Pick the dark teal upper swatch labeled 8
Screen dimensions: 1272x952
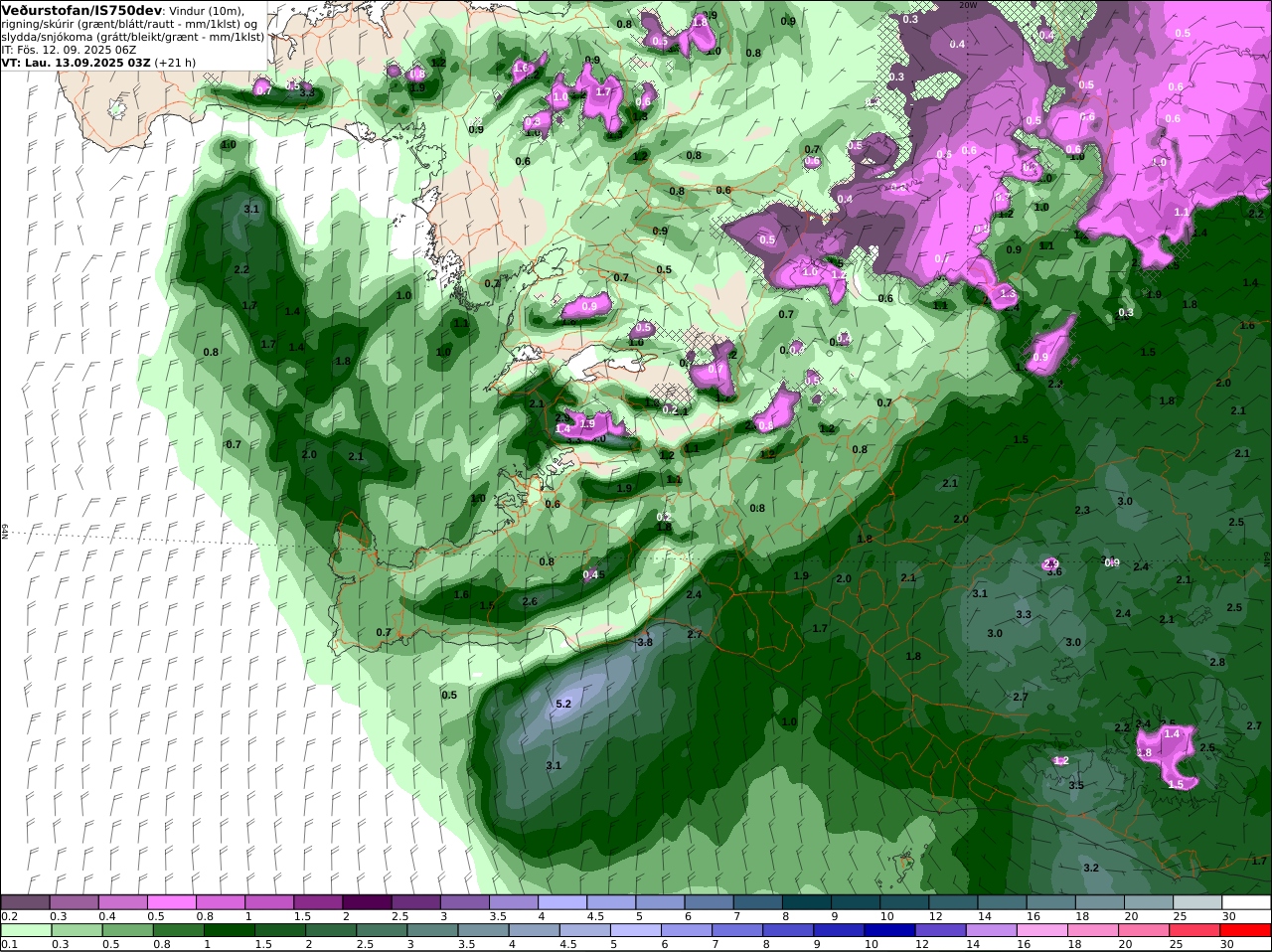coord(807,902)
